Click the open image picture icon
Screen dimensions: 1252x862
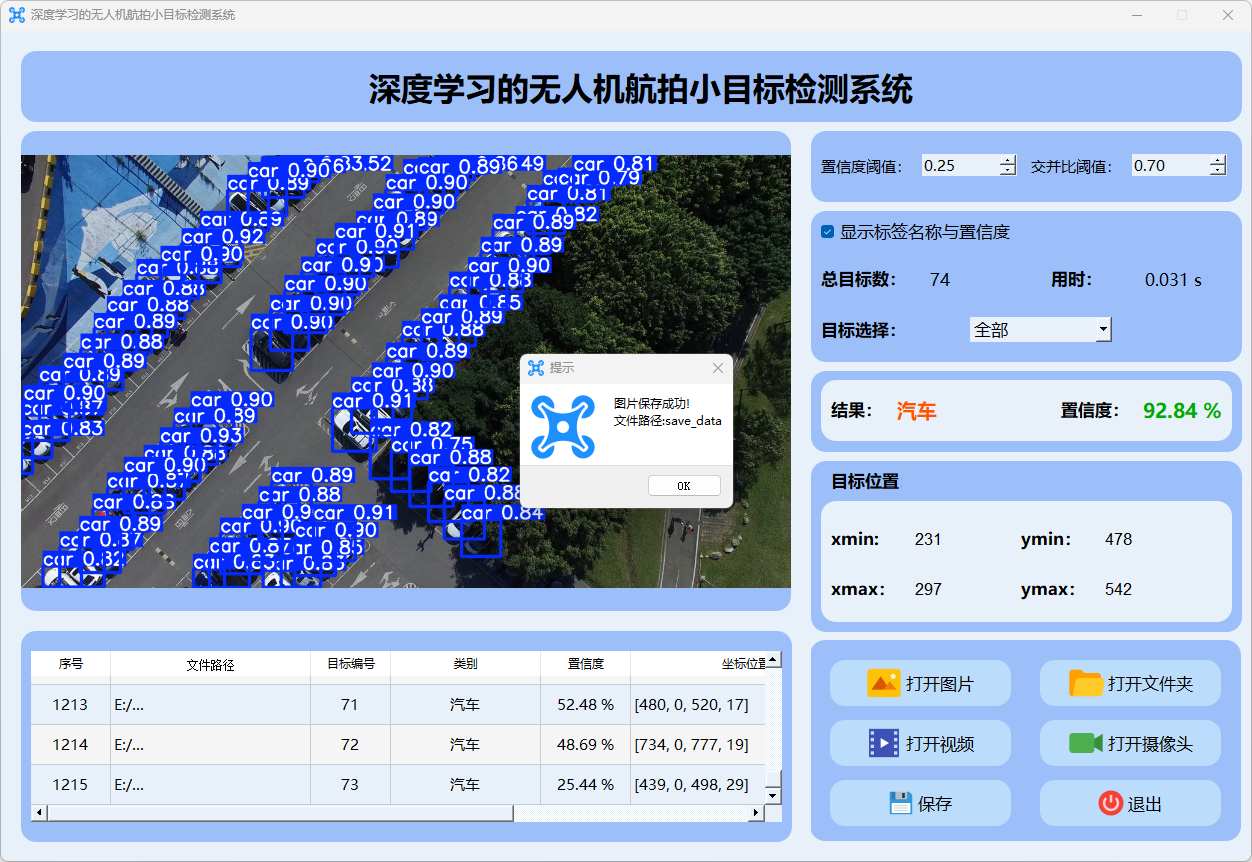(x=884, y=683)
